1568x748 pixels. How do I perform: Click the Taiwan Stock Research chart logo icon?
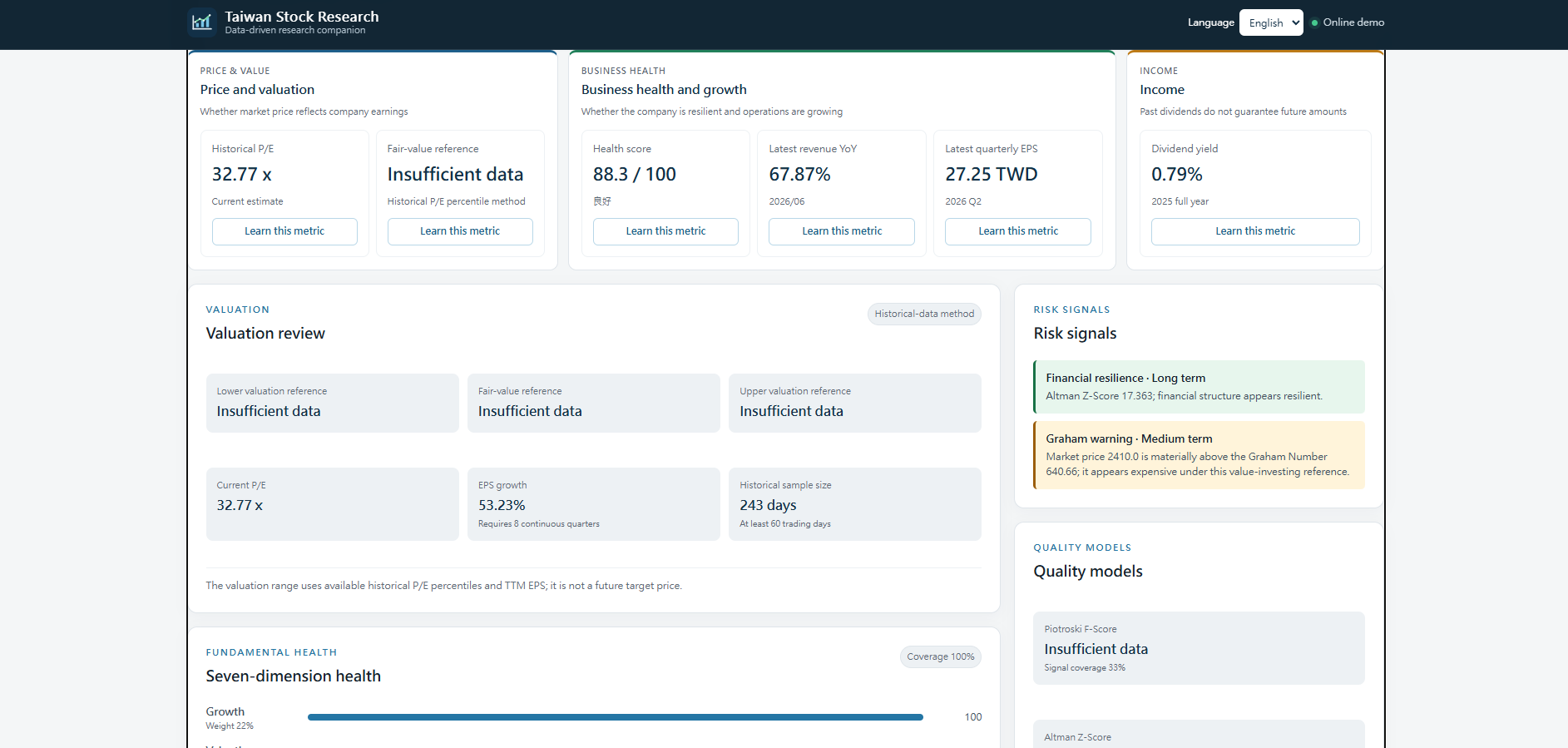click(201, 22)
